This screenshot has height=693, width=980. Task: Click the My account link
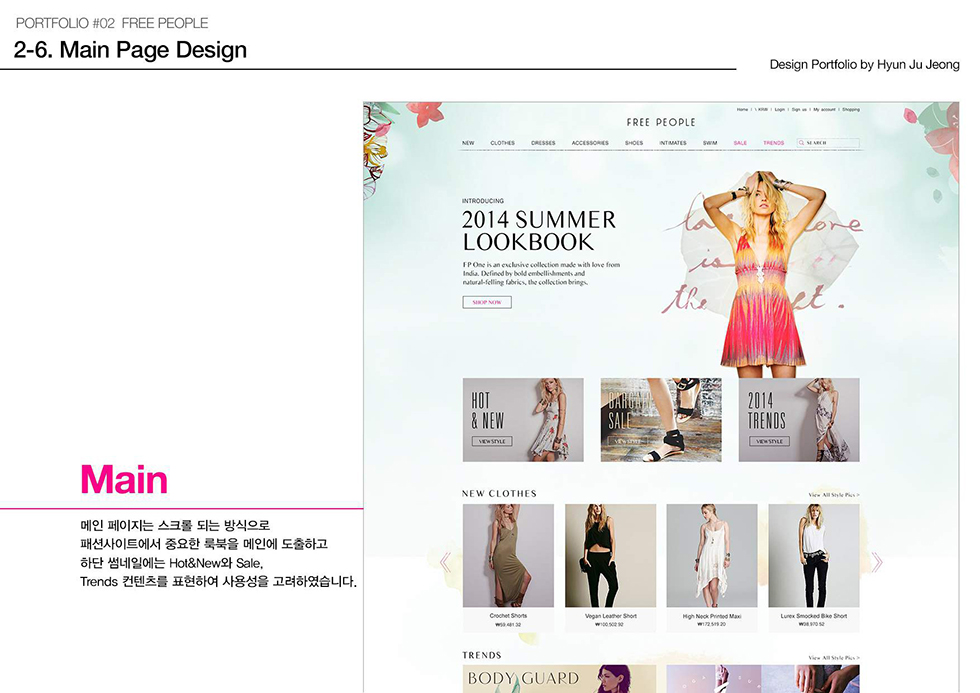coord(824,109)
